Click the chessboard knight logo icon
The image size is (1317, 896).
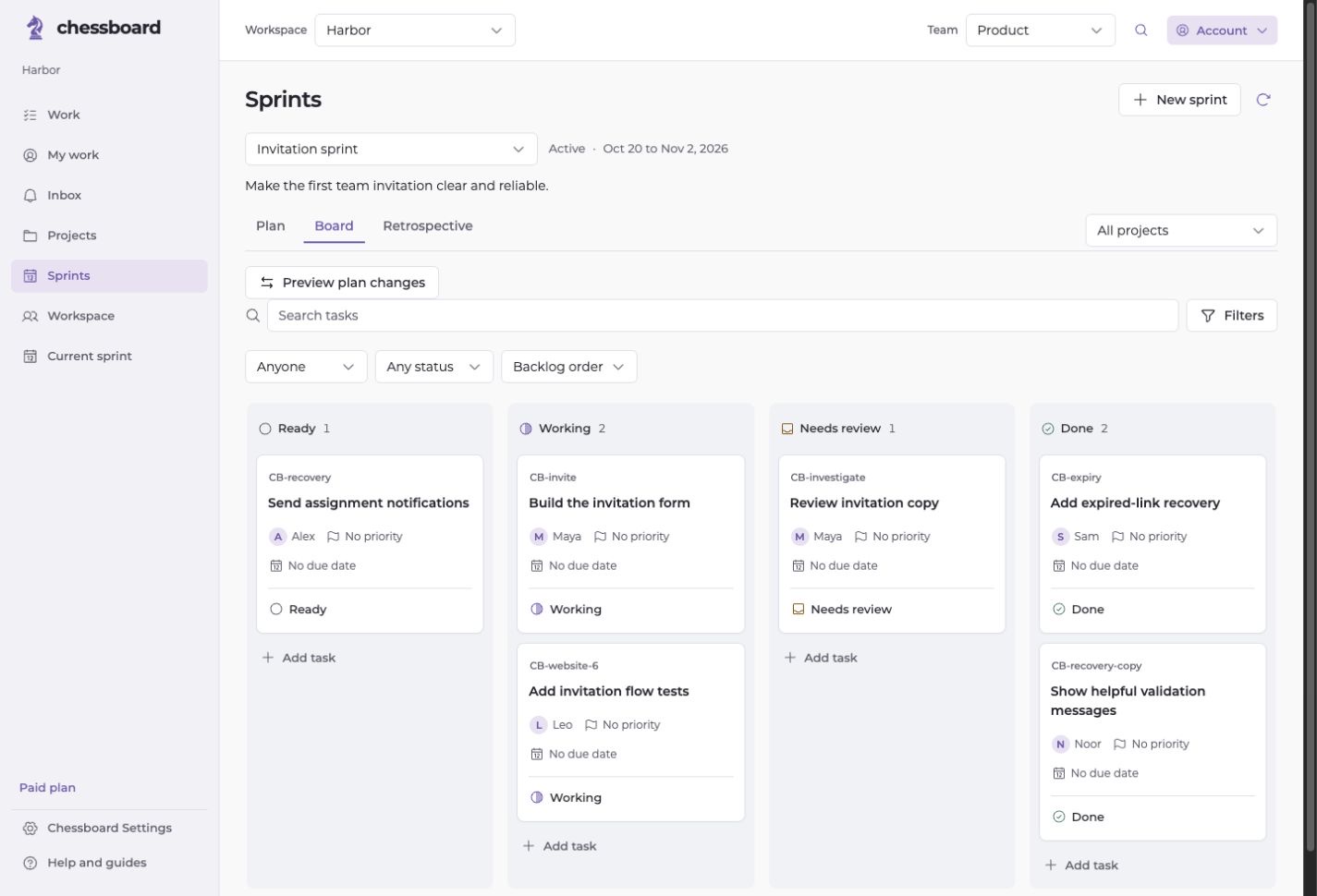point(35,28)
